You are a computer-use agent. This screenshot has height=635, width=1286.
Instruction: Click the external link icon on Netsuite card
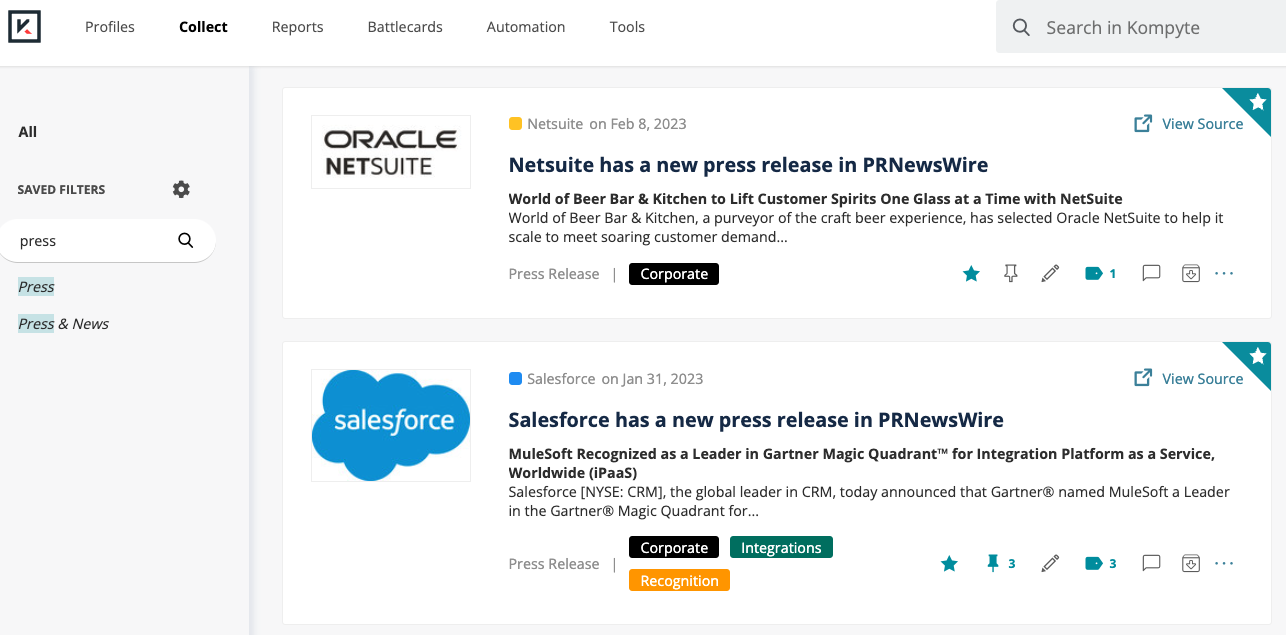(x=1143, y=124)
